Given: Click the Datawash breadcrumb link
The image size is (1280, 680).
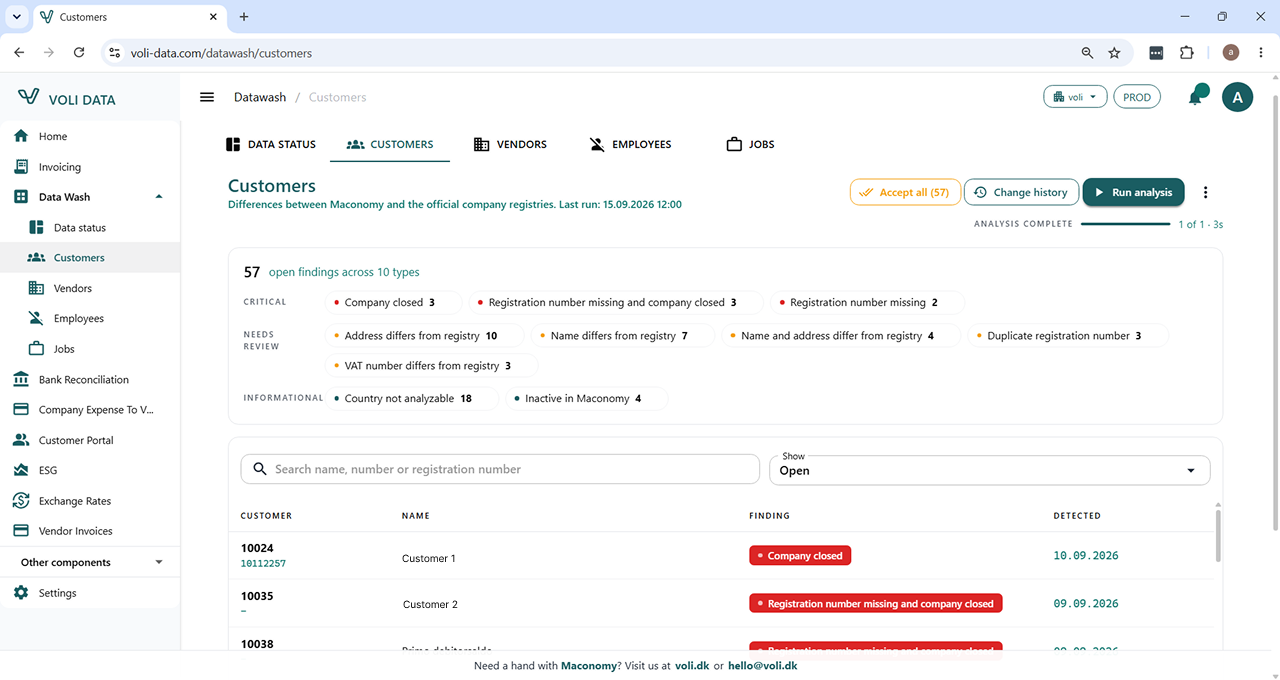Looking at the screenshot, I should pyautogui.click(x=260, y=97).
